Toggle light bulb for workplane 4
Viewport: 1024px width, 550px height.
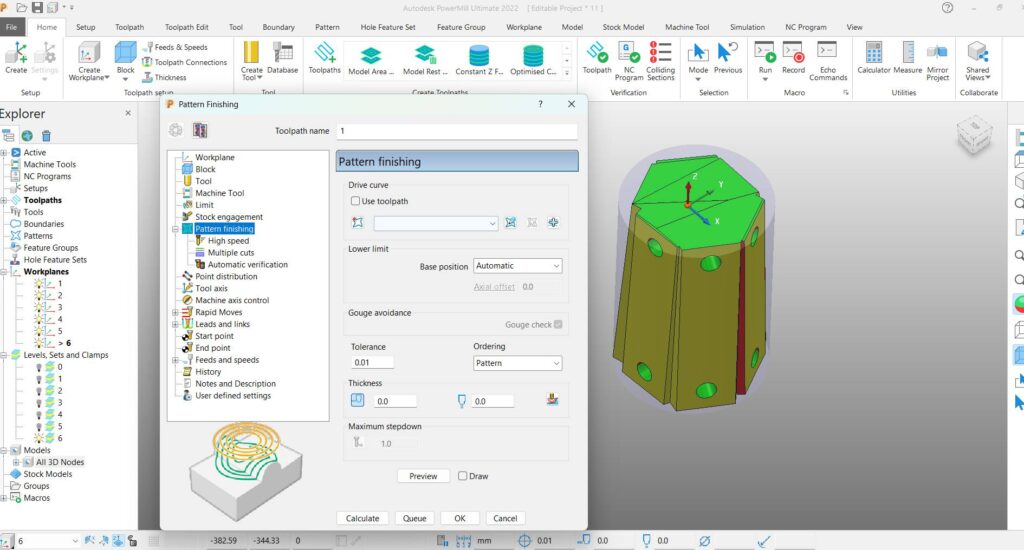(x=39, y=319)
